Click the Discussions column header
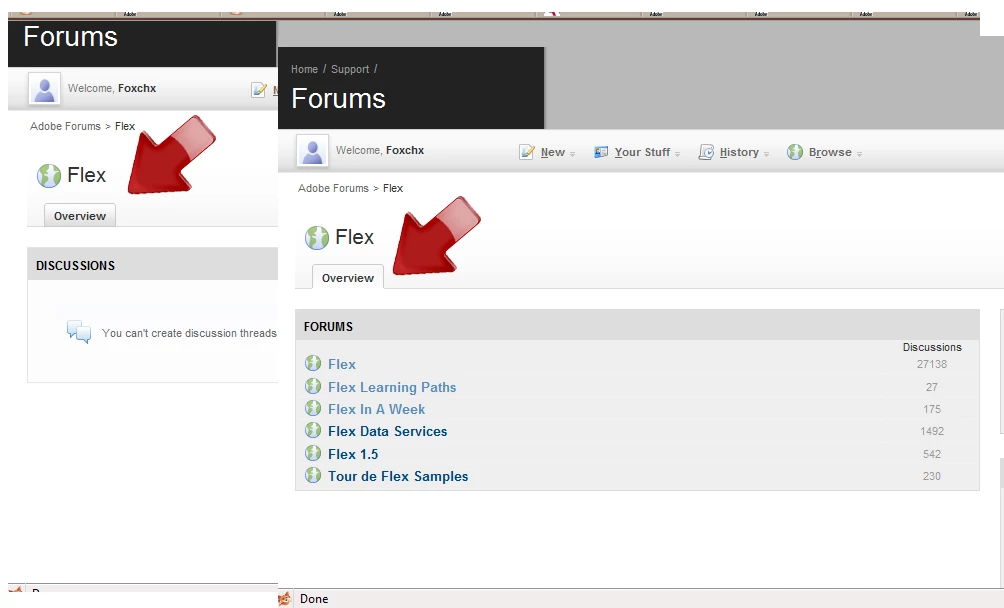Image resolution: width=1004 pixels, height=608 pixels. point(932,347)
